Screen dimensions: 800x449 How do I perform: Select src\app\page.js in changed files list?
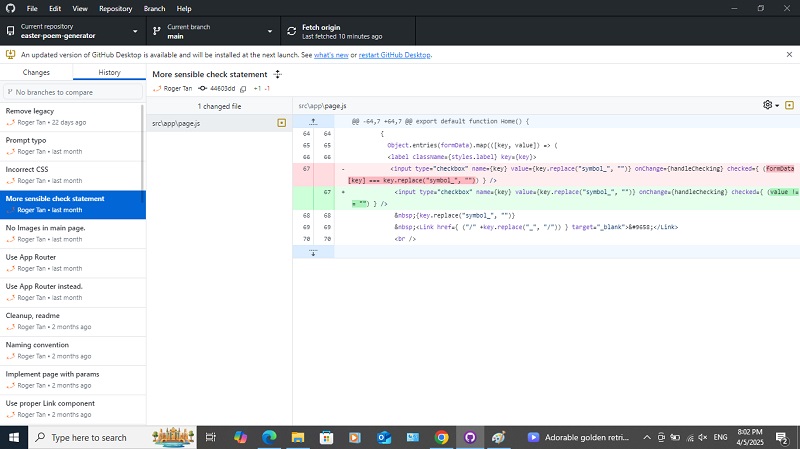pos(219,123)
